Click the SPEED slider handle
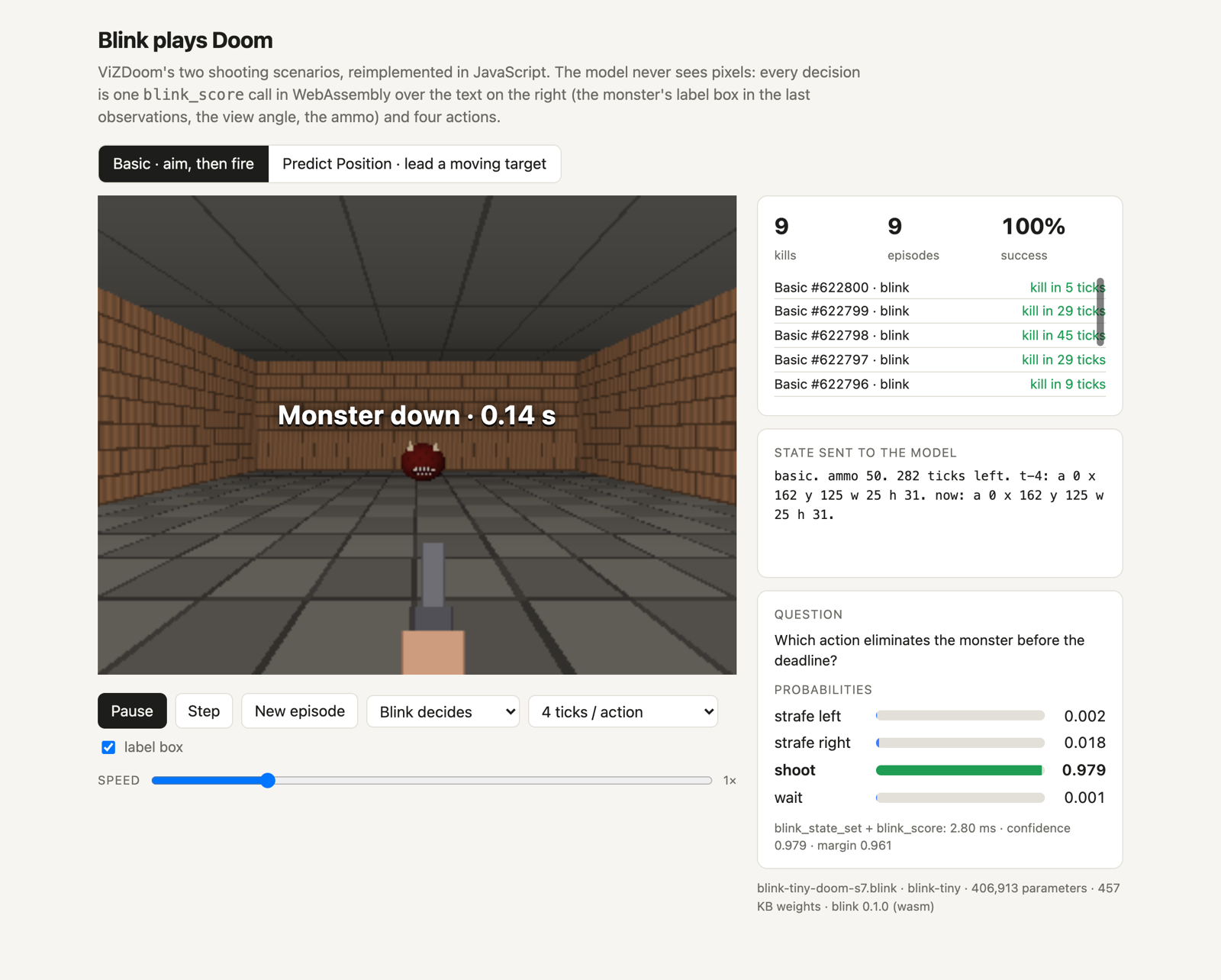Viewport: 1221px width, 980px height. [x=267, y=780]
